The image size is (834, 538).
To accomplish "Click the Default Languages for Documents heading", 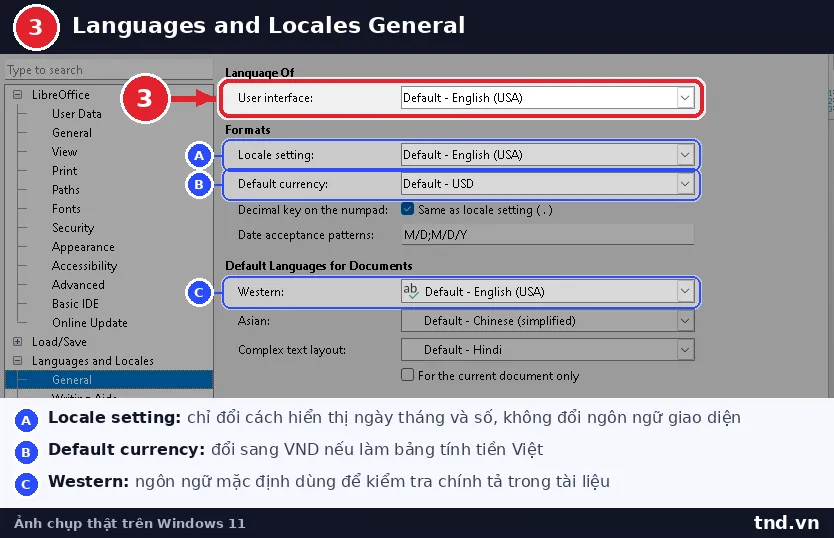I will click(x=319, y=266).
